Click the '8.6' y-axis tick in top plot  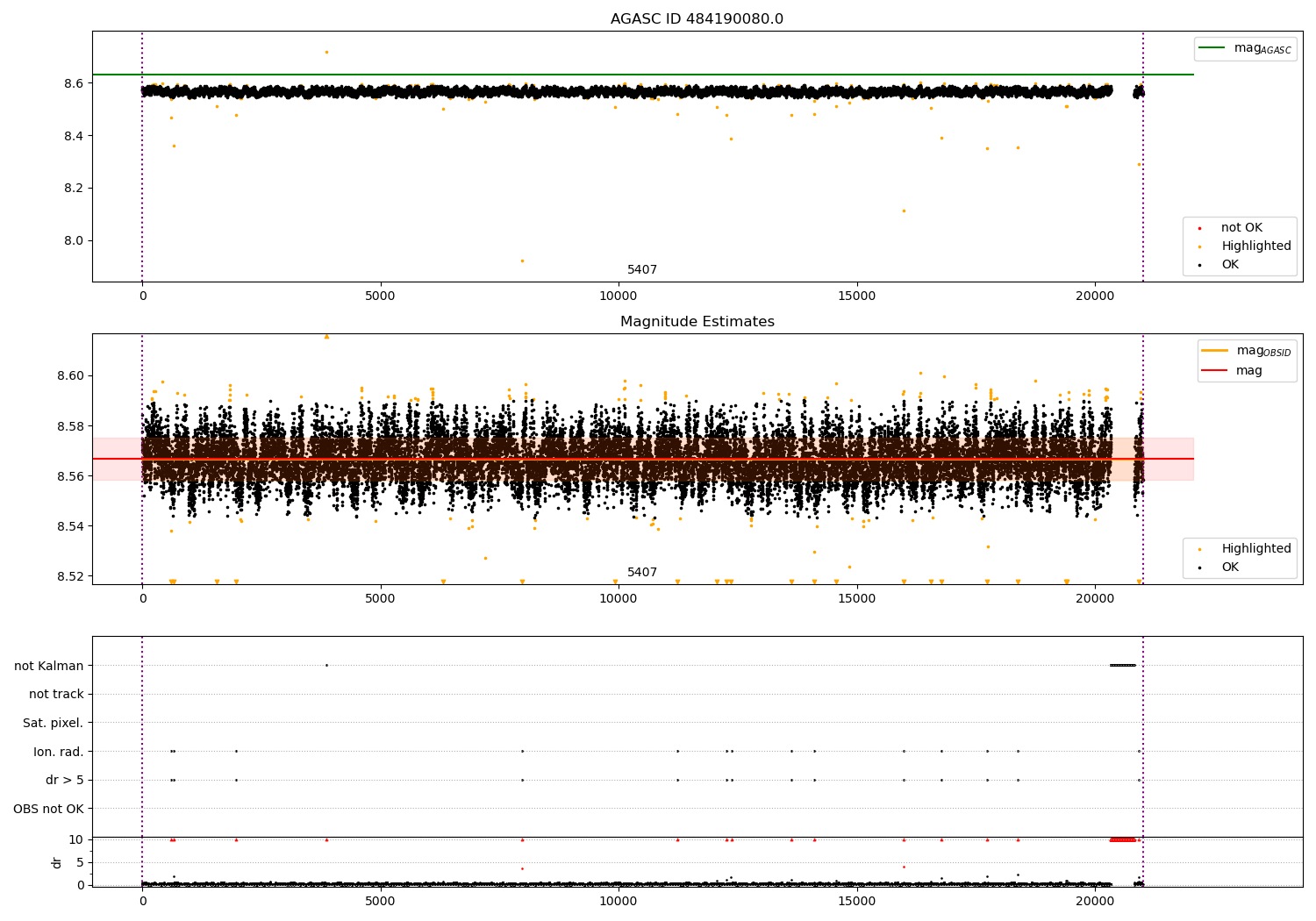[75, 83]
